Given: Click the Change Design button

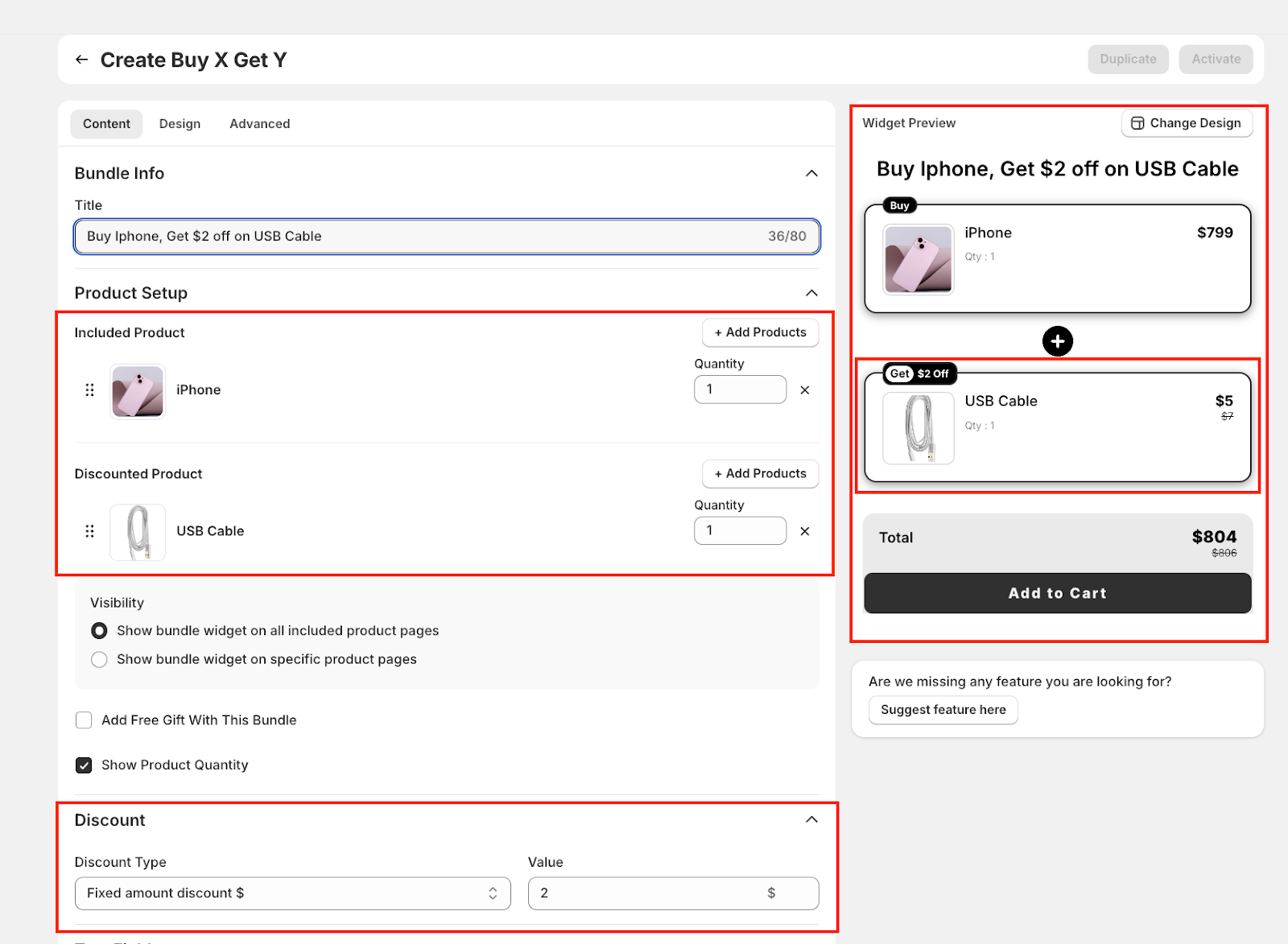Looking at the screenshot, I should coord(1186,123).
